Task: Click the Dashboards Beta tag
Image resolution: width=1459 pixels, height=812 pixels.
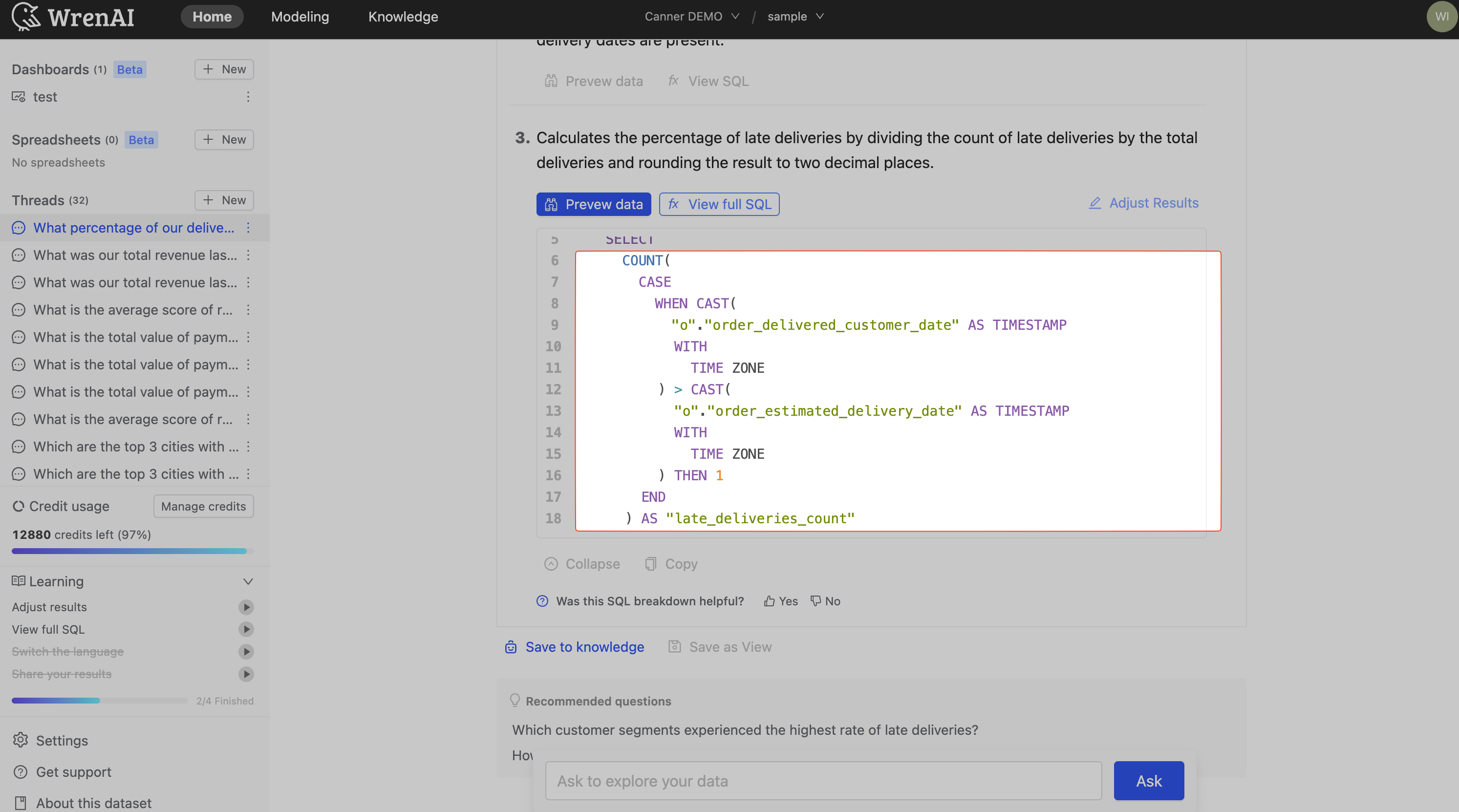Action: tap(129, 69)
